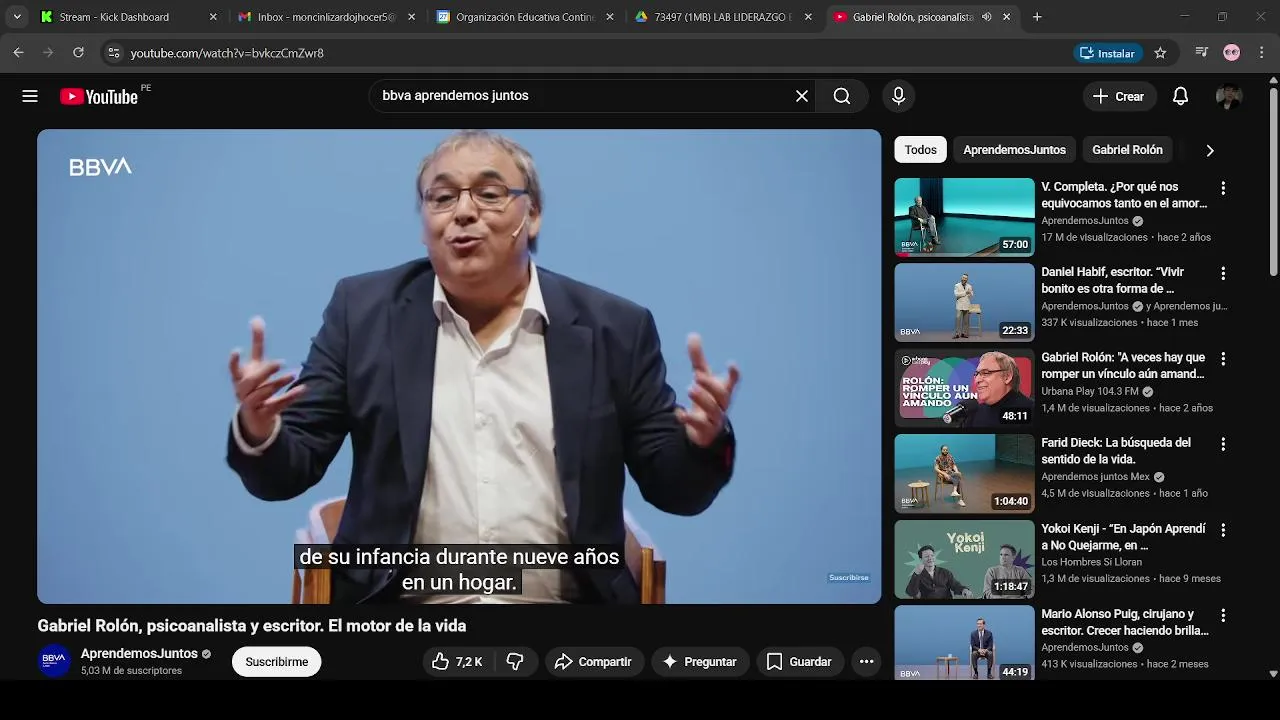Open the tab search dropdown arrow
Screen dimensions: 1280x720
pos(17,17)
